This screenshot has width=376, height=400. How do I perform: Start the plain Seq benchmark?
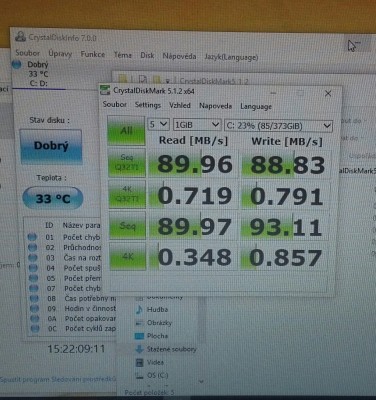pos(127,225)
